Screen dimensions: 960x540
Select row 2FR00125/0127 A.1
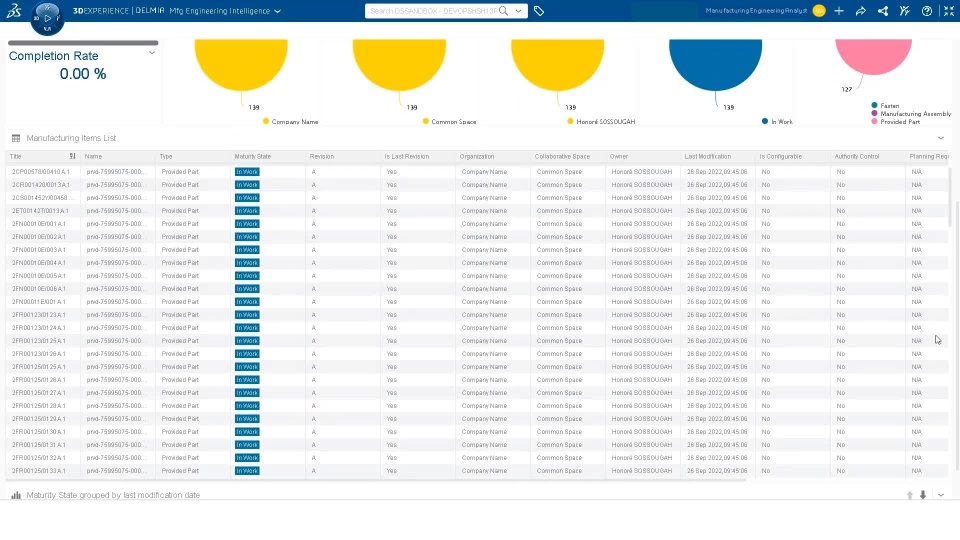[x=477, y=393]
